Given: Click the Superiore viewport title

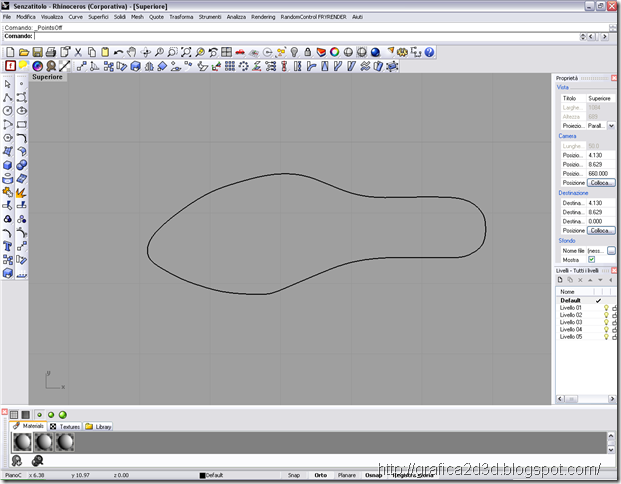Looking at the screenshot, I should coord(47,77).
